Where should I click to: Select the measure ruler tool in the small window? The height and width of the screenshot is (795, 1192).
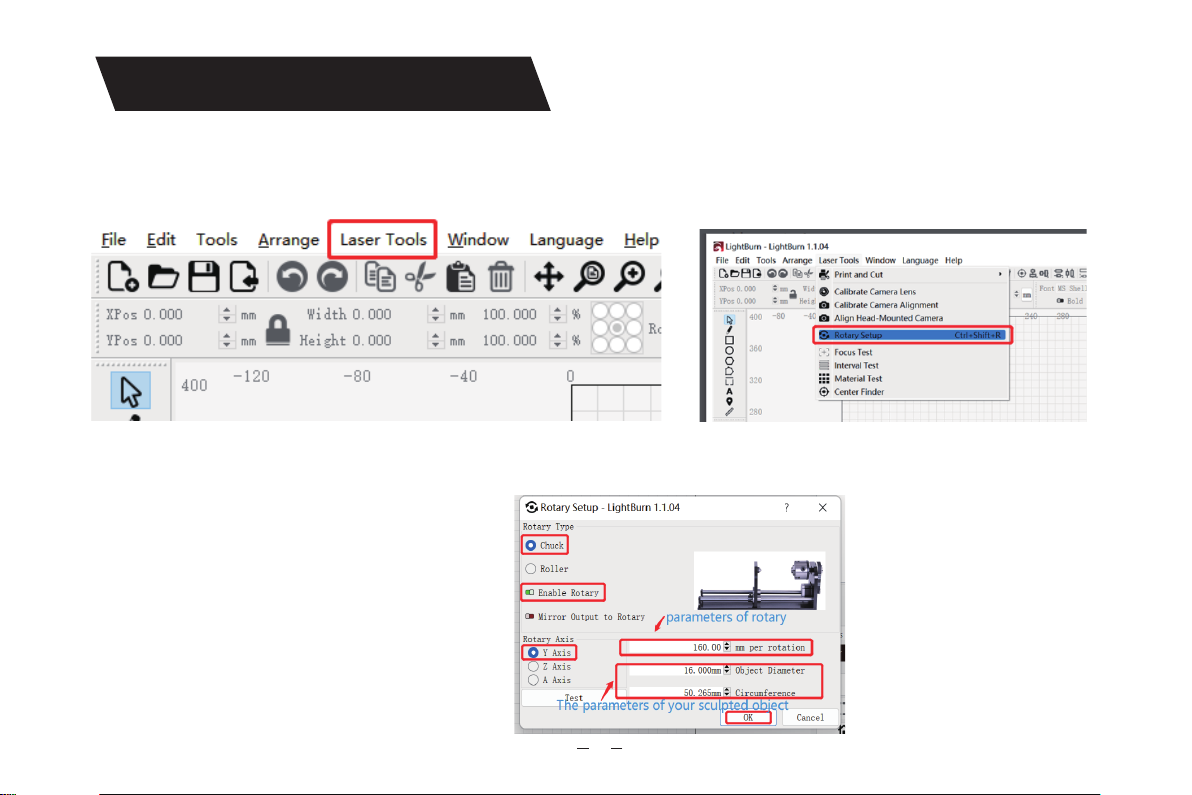click(729, 412)
